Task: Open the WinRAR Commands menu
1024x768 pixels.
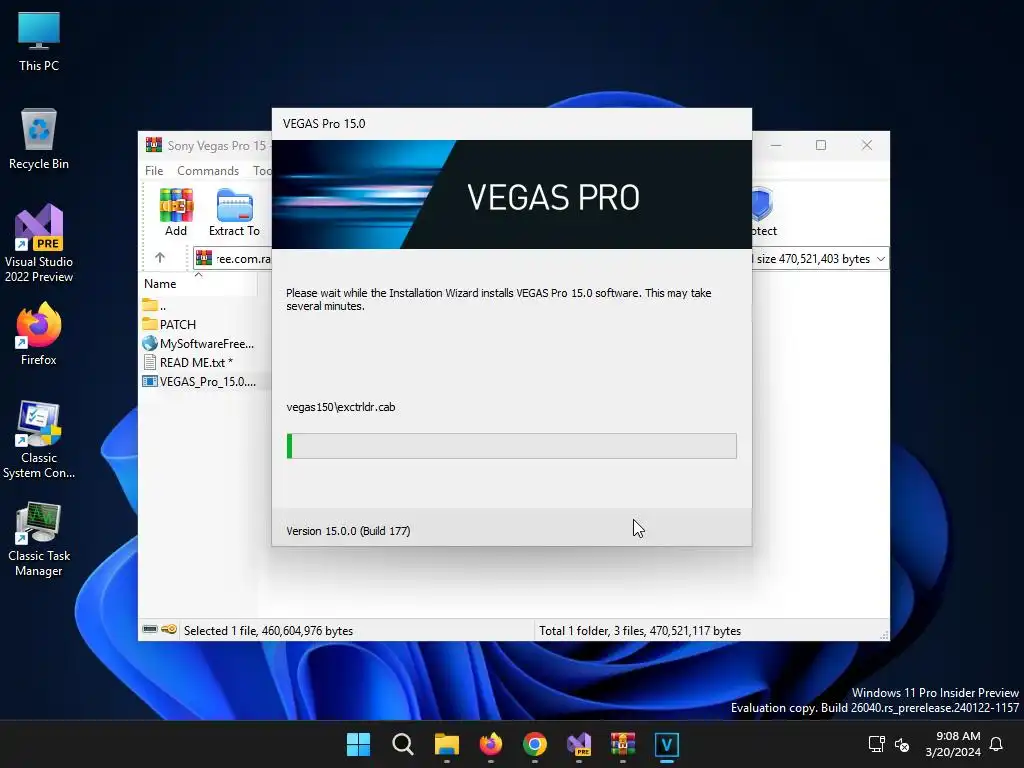Action: tap(208, 170)
